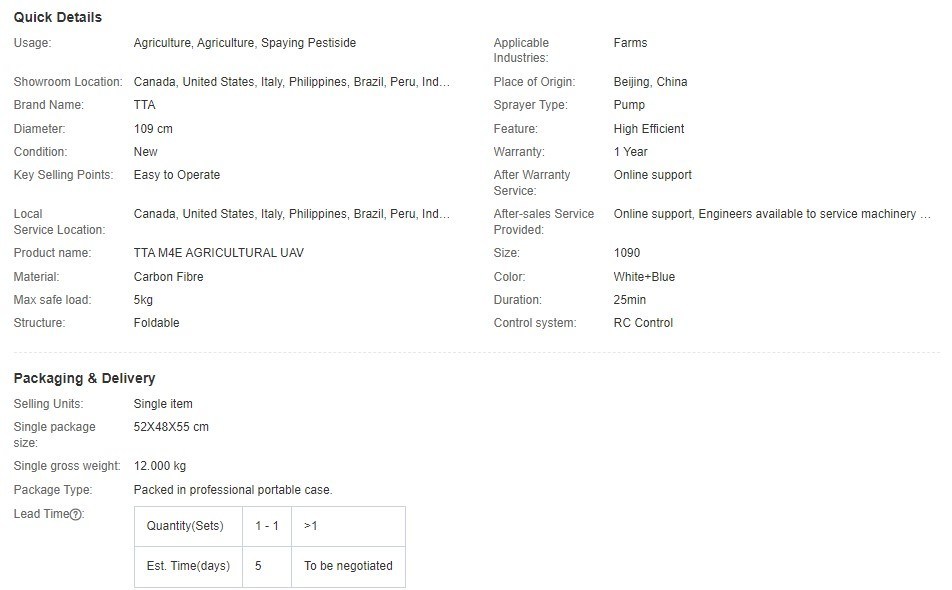Select the 12.000 kg gross weight value

pyautogui.click(x=160, y=466)
